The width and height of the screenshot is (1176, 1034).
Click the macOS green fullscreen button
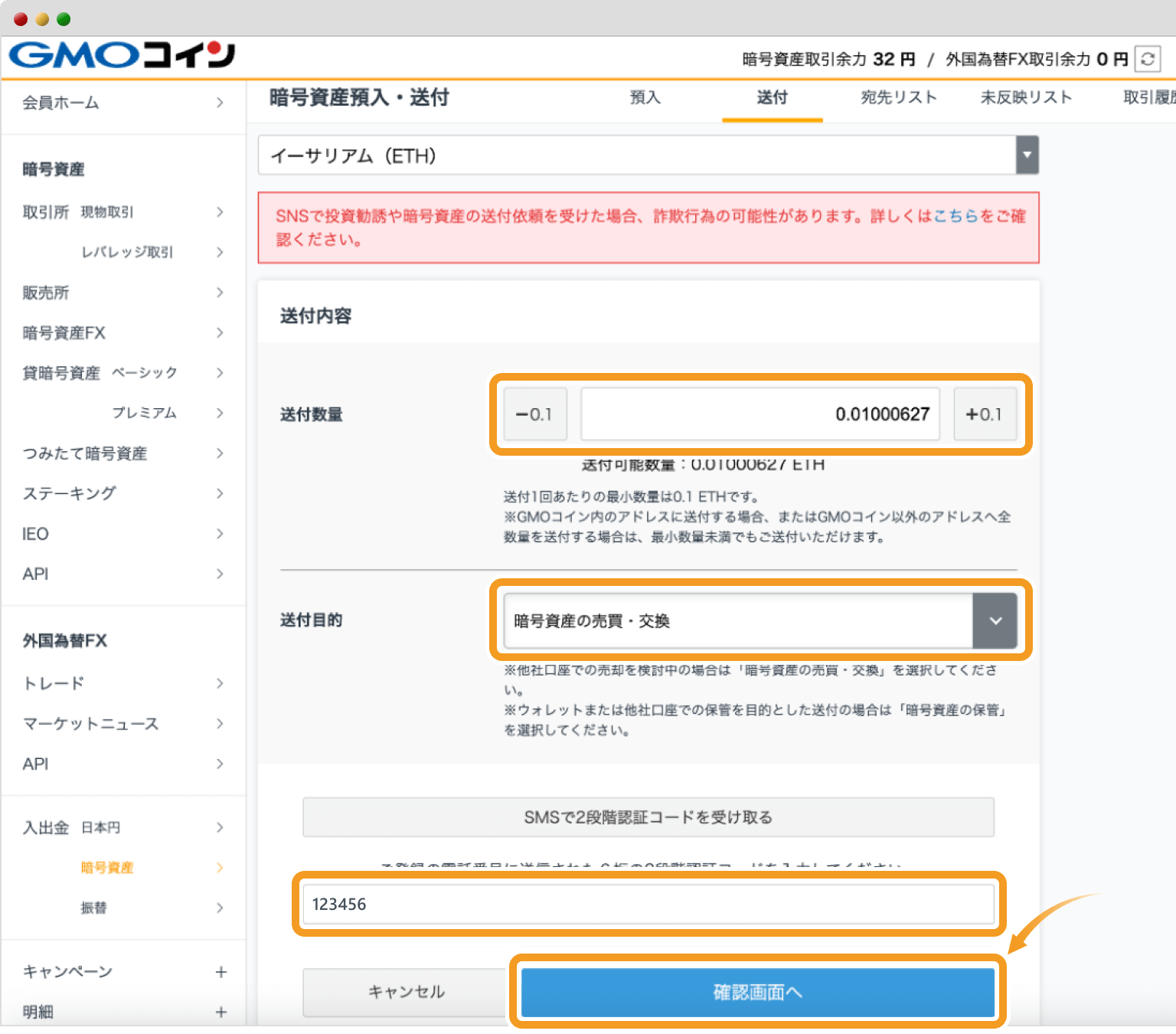(64, 19)
